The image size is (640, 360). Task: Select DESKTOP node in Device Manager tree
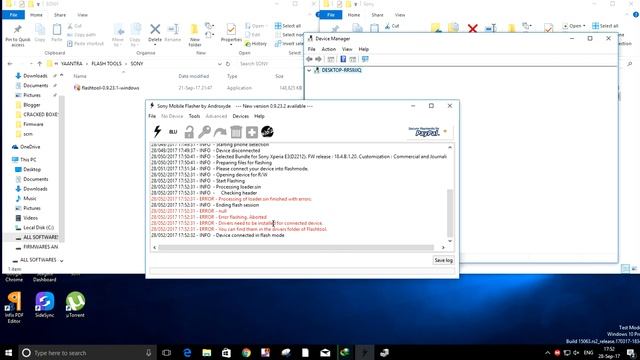[341, 70]
